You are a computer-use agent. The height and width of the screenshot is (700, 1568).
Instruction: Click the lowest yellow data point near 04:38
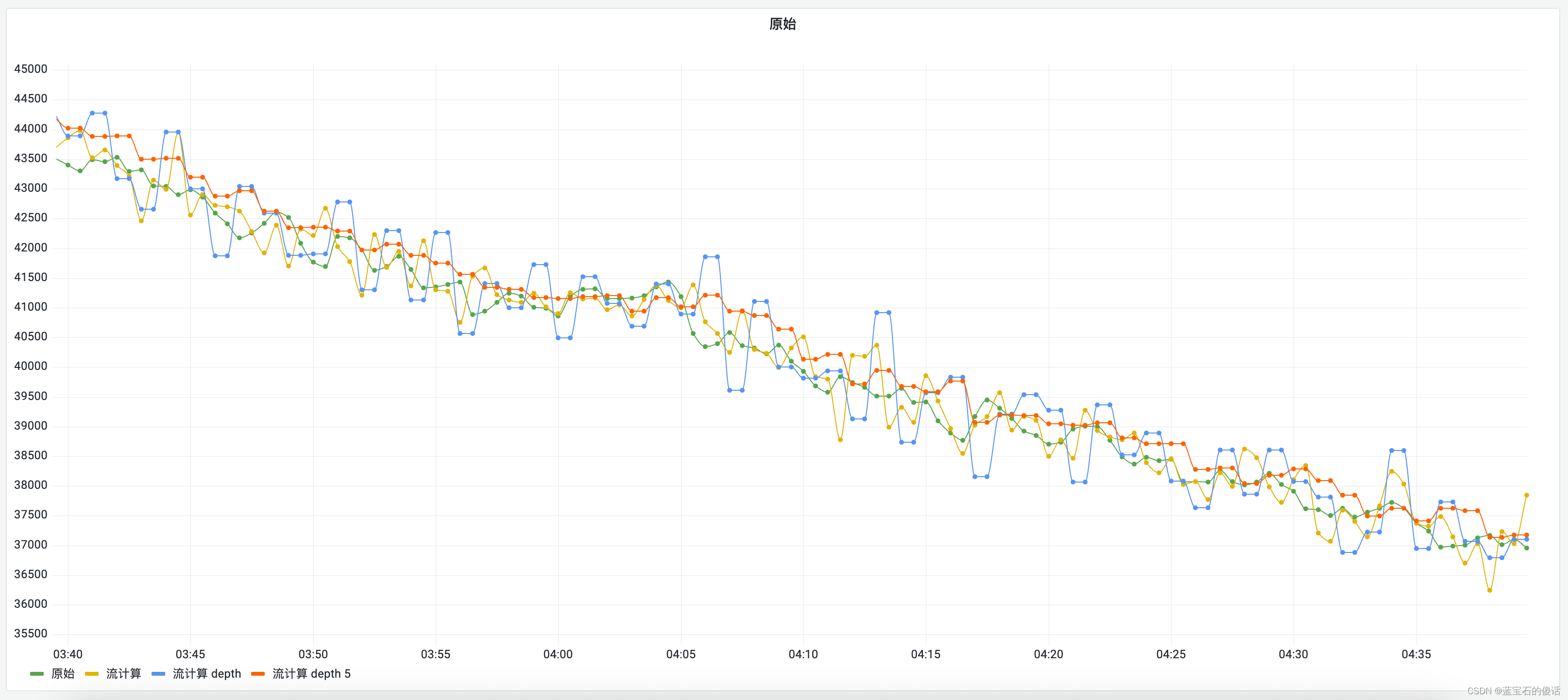click(x=1489, y=590)
